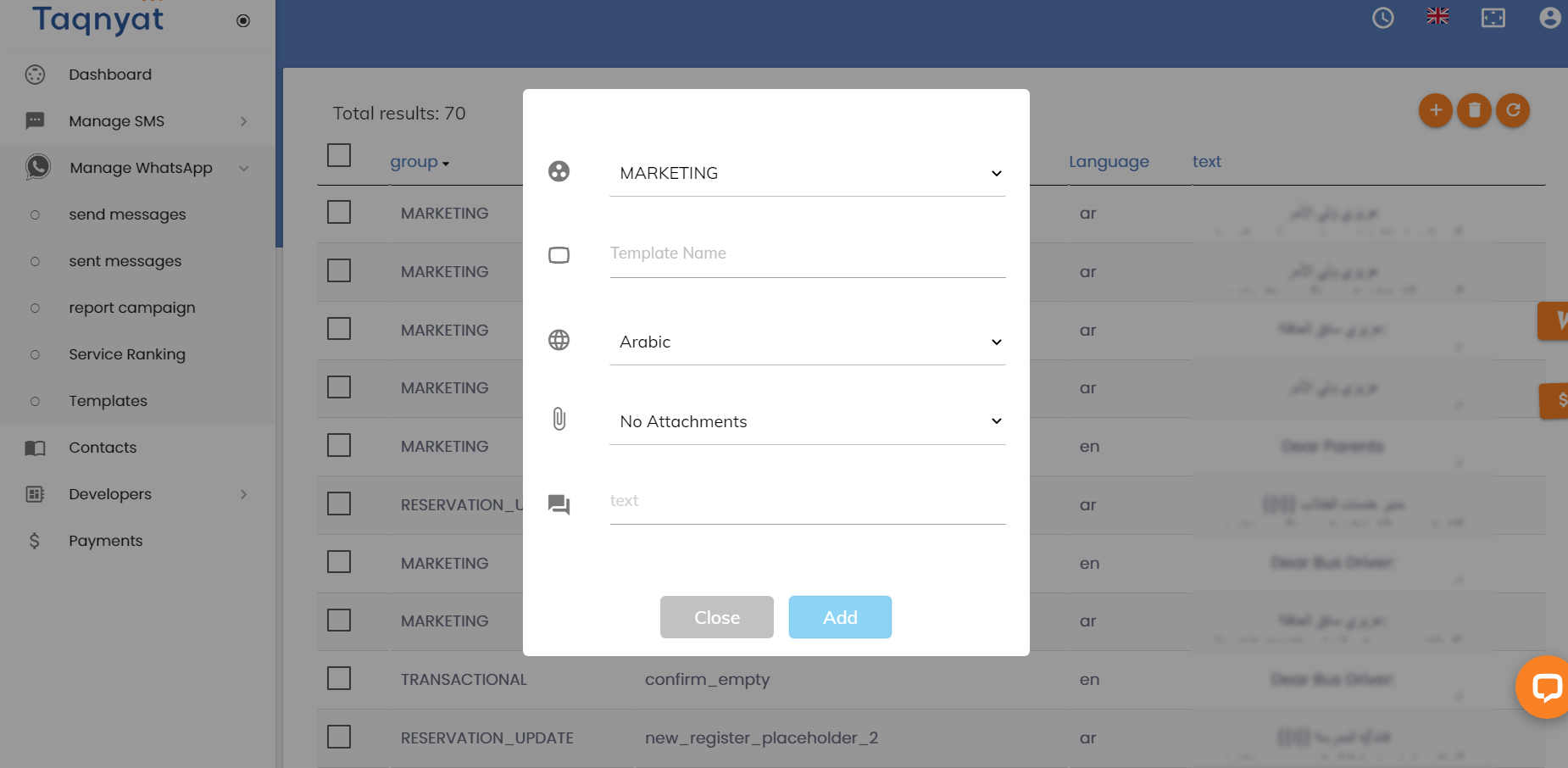Tick the checkbox for TRANSACTIONAL confirm_empty row

tap(339, 678)
